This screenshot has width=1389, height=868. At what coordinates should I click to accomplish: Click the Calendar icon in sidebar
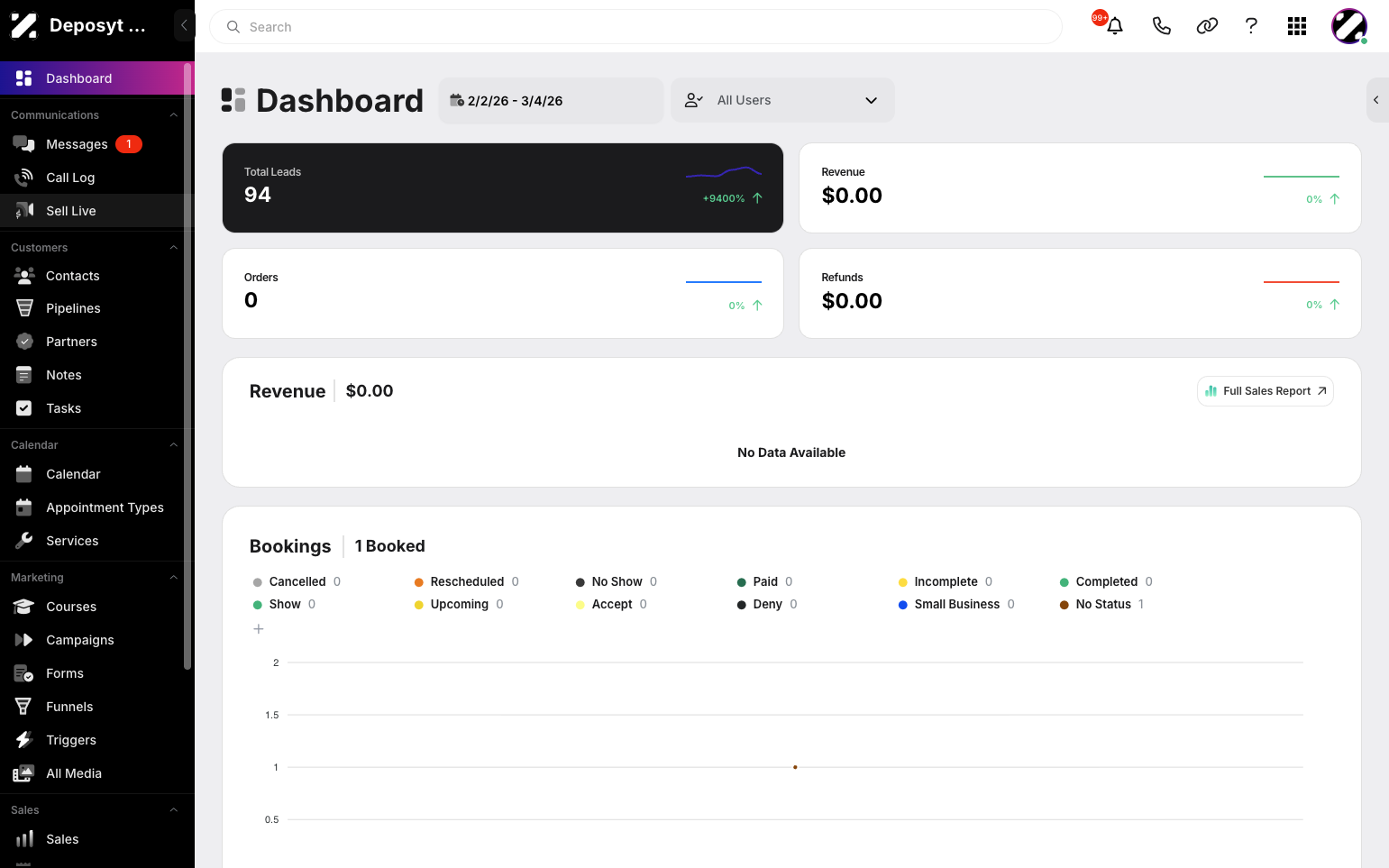(x=24, y=474)
